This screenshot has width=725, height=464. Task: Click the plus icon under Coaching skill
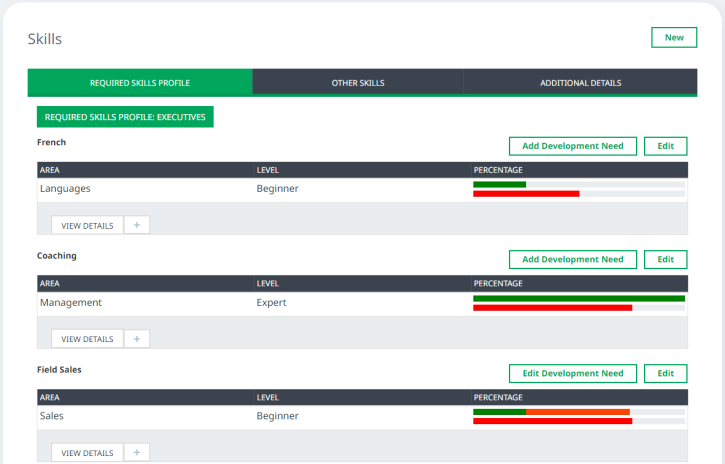pos(136,339)
